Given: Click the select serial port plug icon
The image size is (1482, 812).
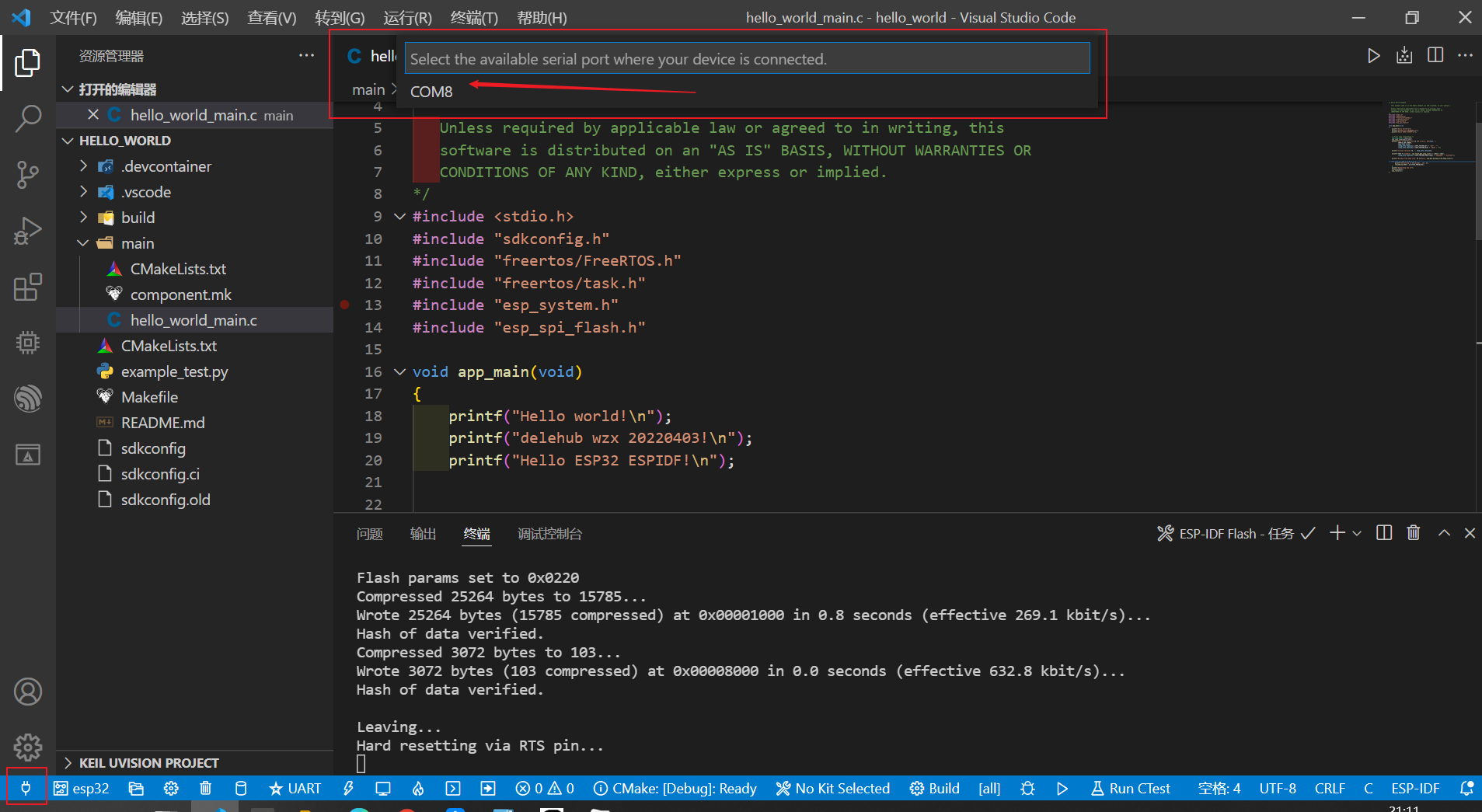Looking at the screenshot, I should [26, 788].
